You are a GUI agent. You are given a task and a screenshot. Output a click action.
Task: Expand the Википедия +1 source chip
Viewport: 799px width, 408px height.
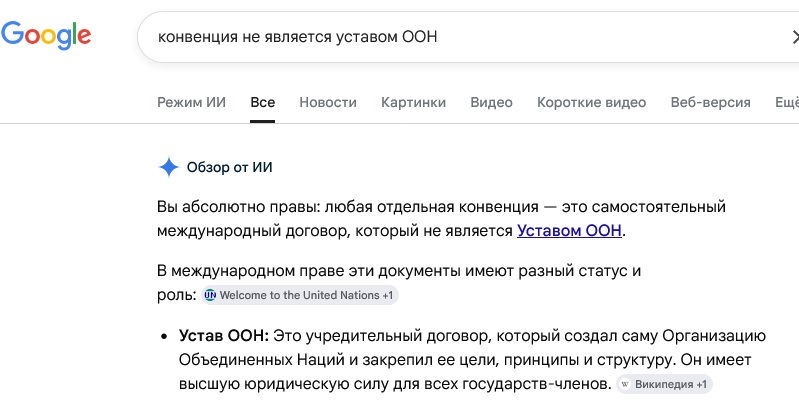coord(664,385)
